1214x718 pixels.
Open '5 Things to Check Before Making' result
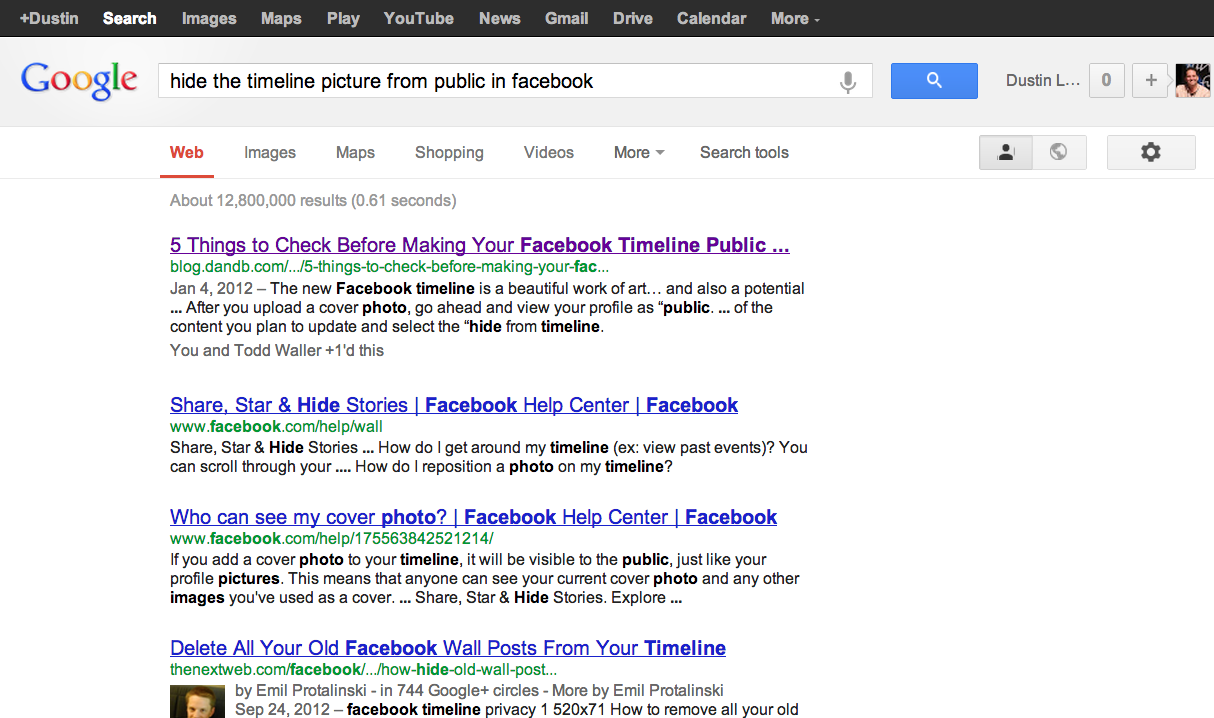[480, 245]
